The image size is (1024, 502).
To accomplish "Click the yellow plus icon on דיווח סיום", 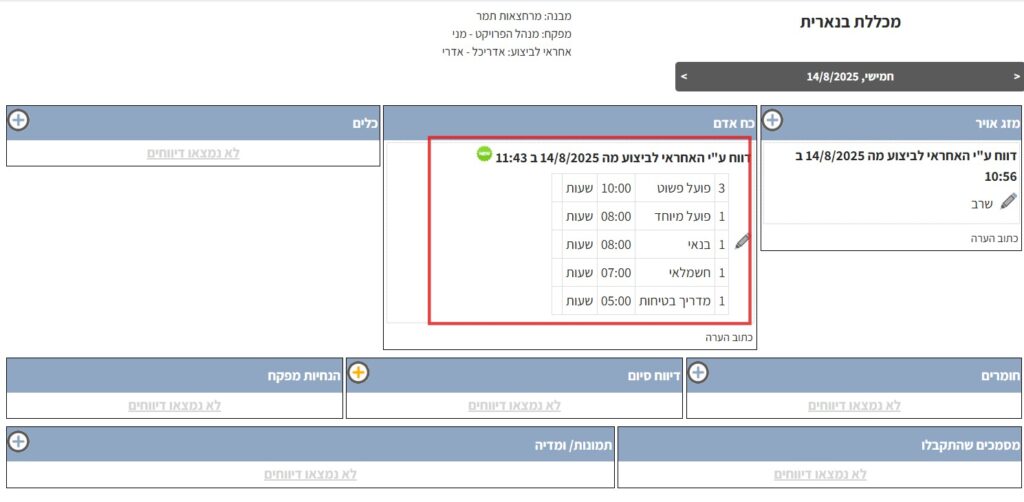I will pos(358,373).
